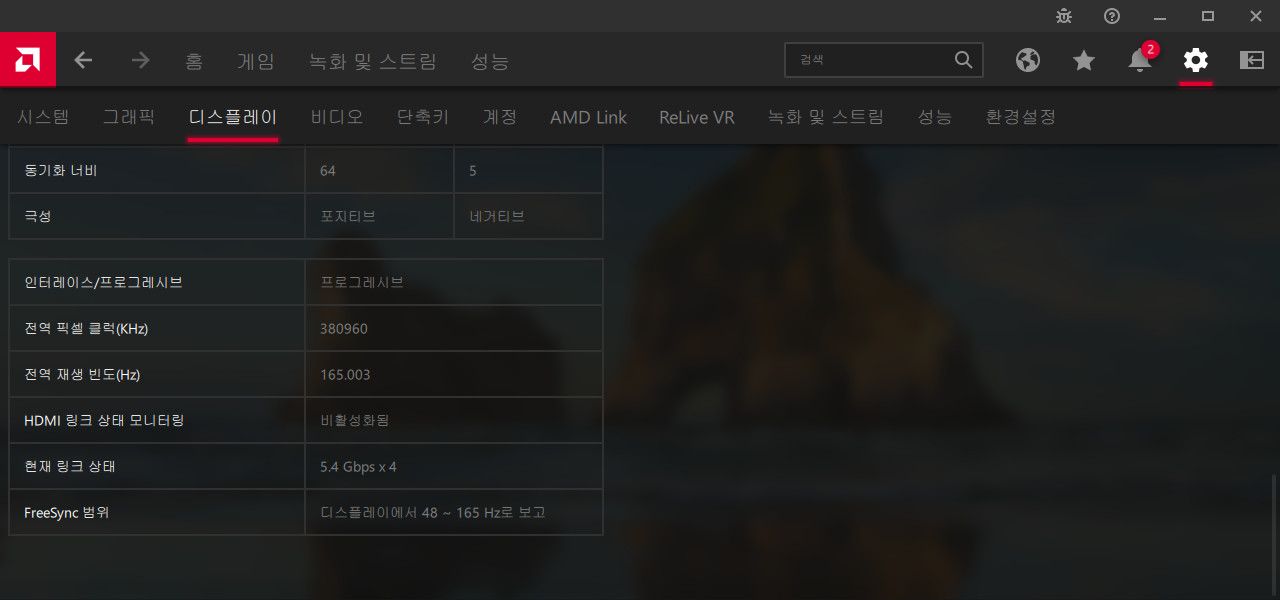Click the 48 ~ 165 Hz FreeSync value
1280x600 pixels.
pyautogui.click(x=433, y=513)
